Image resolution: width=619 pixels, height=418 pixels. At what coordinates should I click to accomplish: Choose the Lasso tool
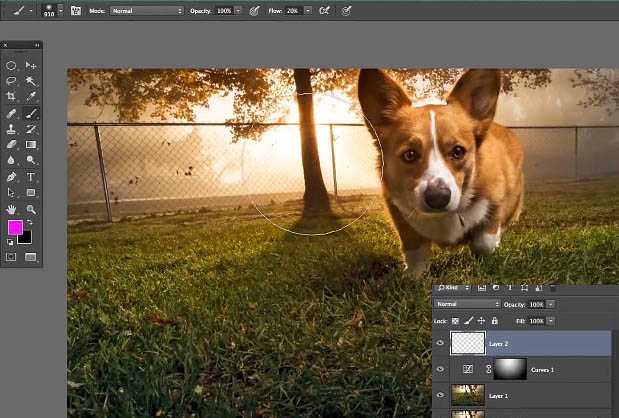11,81
